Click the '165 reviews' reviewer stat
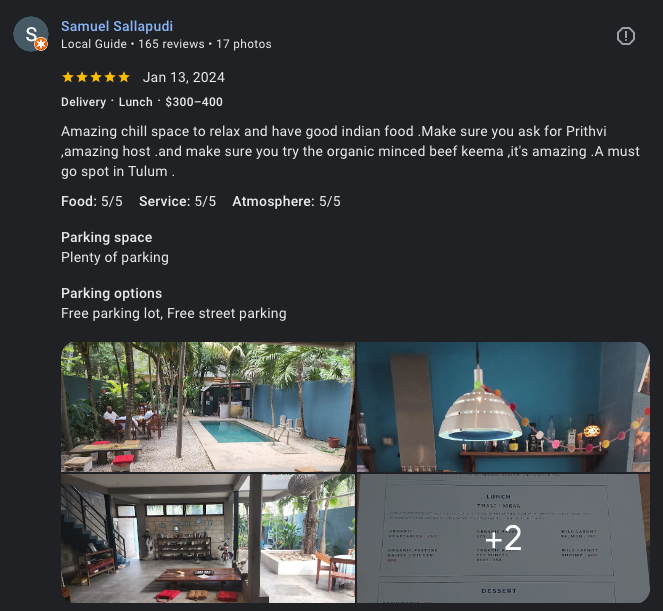The height and width of the screenshot is (611, 663). click(x=171, y=44)
